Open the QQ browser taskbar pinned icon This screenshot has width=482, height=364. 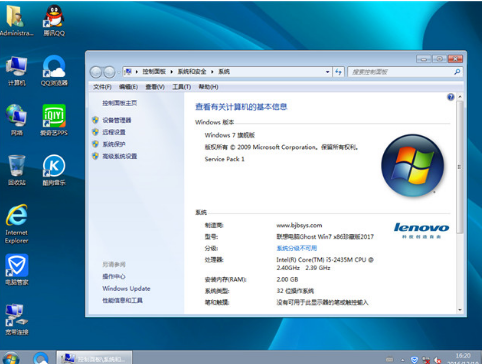41,358
